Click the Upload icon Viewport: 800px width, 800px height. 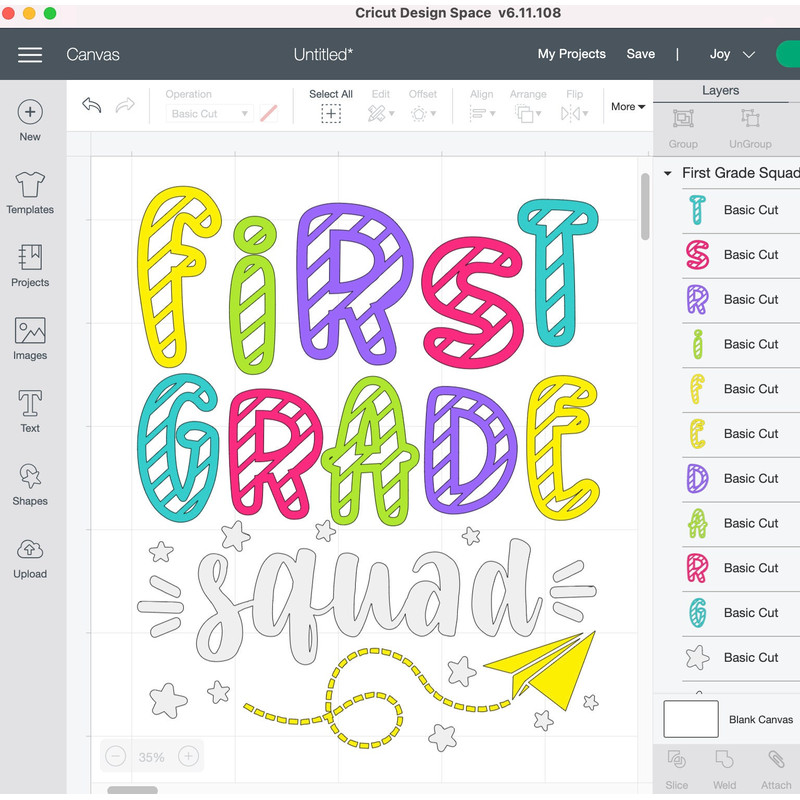pos(29,556)
